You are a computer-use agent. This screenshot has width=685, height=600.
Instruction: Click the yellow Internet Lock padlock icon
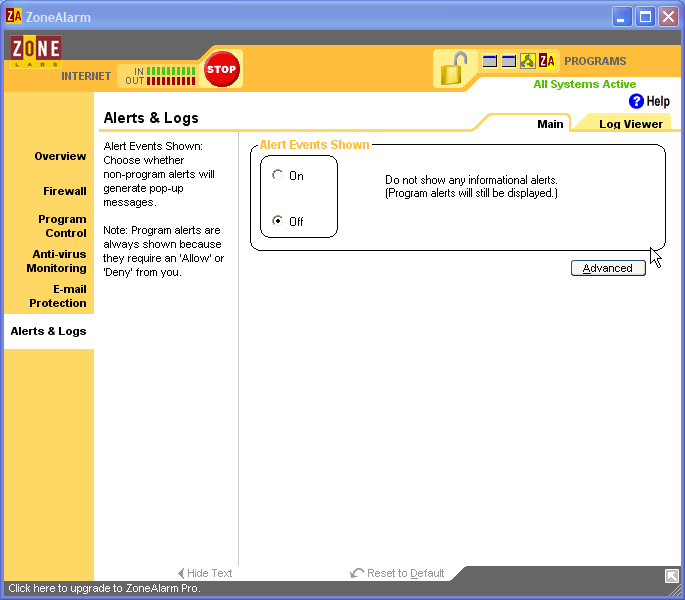[453, 69]
